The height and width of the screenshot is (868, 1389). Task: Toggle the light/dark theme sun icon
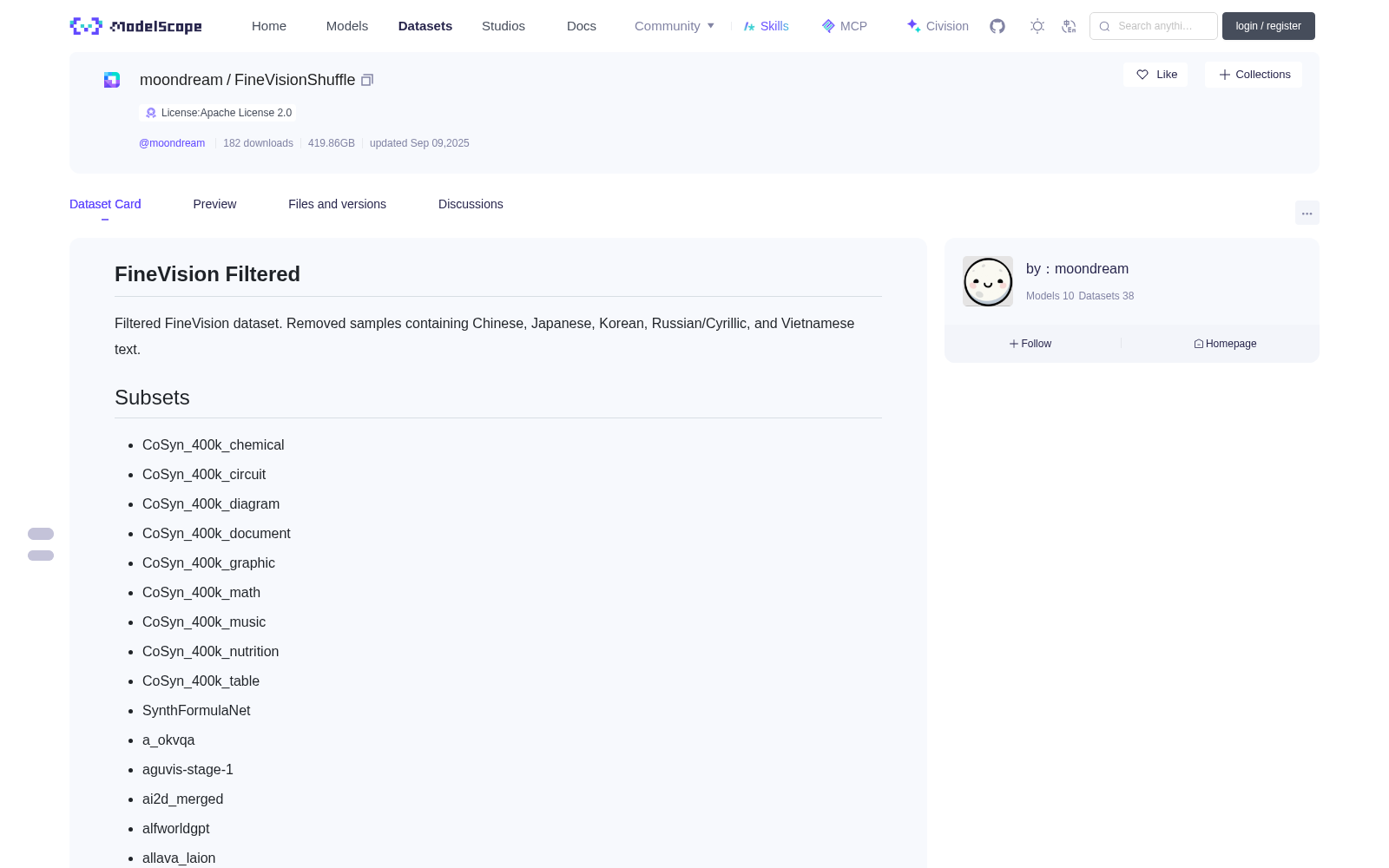pos(1037,26)
